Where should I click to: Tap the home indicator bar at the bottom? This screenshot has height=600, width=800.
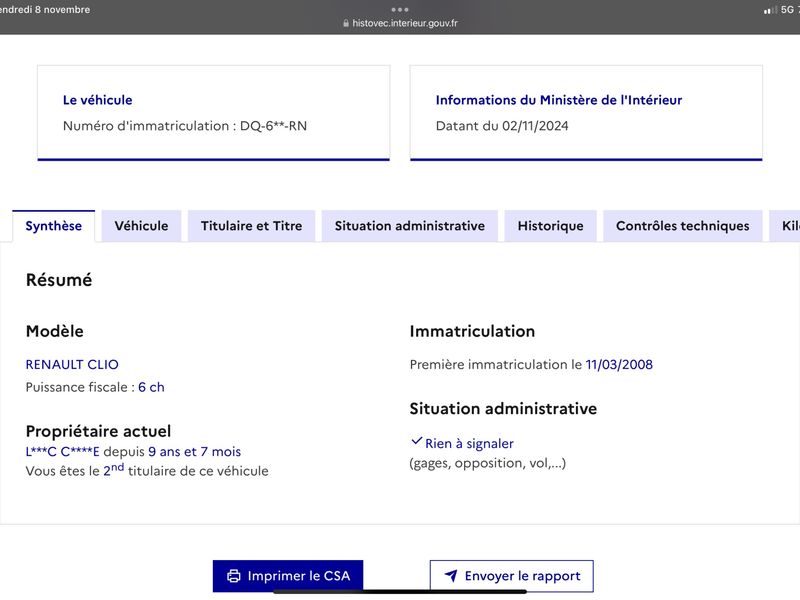(400, 592)
